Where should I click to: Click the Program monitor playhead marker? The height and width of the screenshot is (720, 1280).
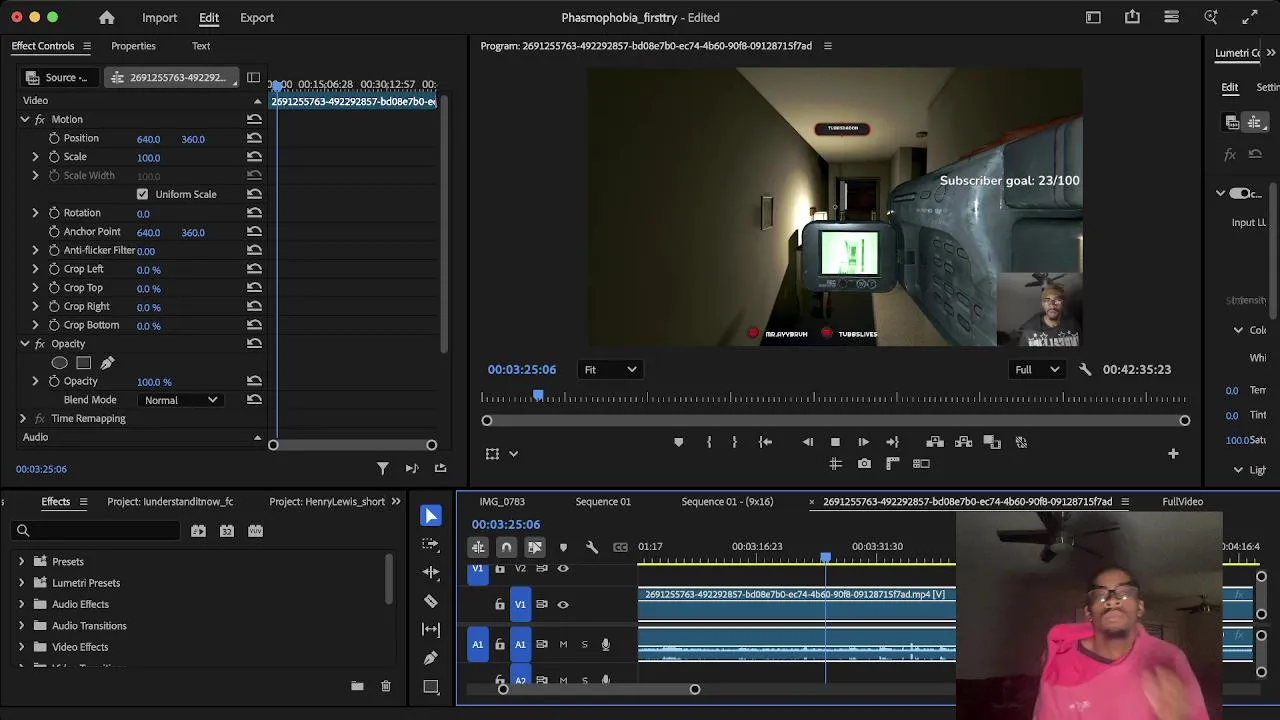click(538, 397)
